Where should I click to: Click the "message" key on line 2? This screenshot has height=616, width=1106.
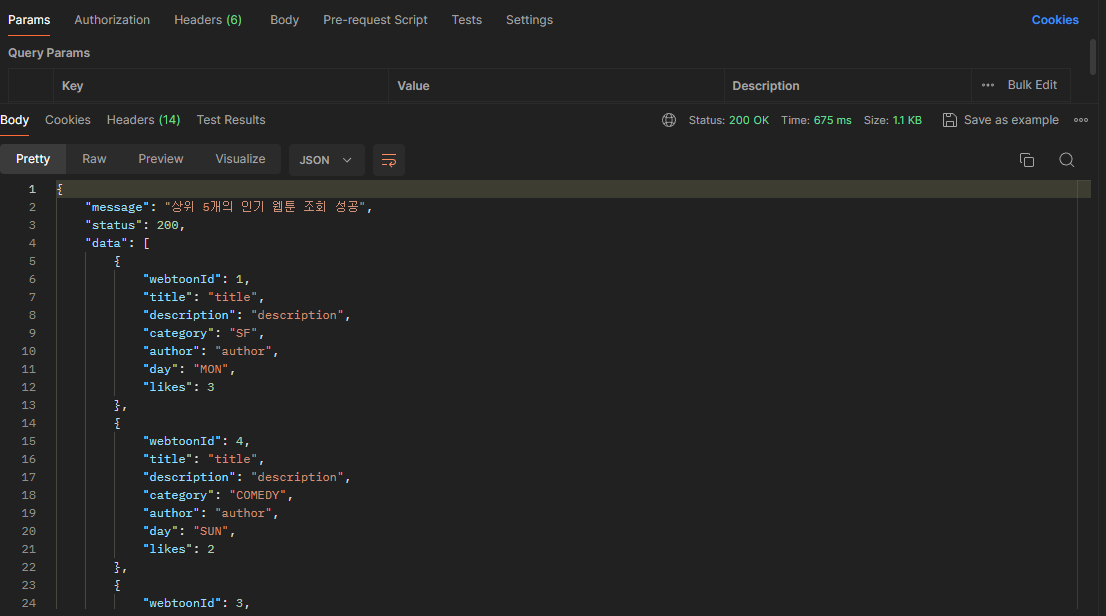(x=117, y=207)
